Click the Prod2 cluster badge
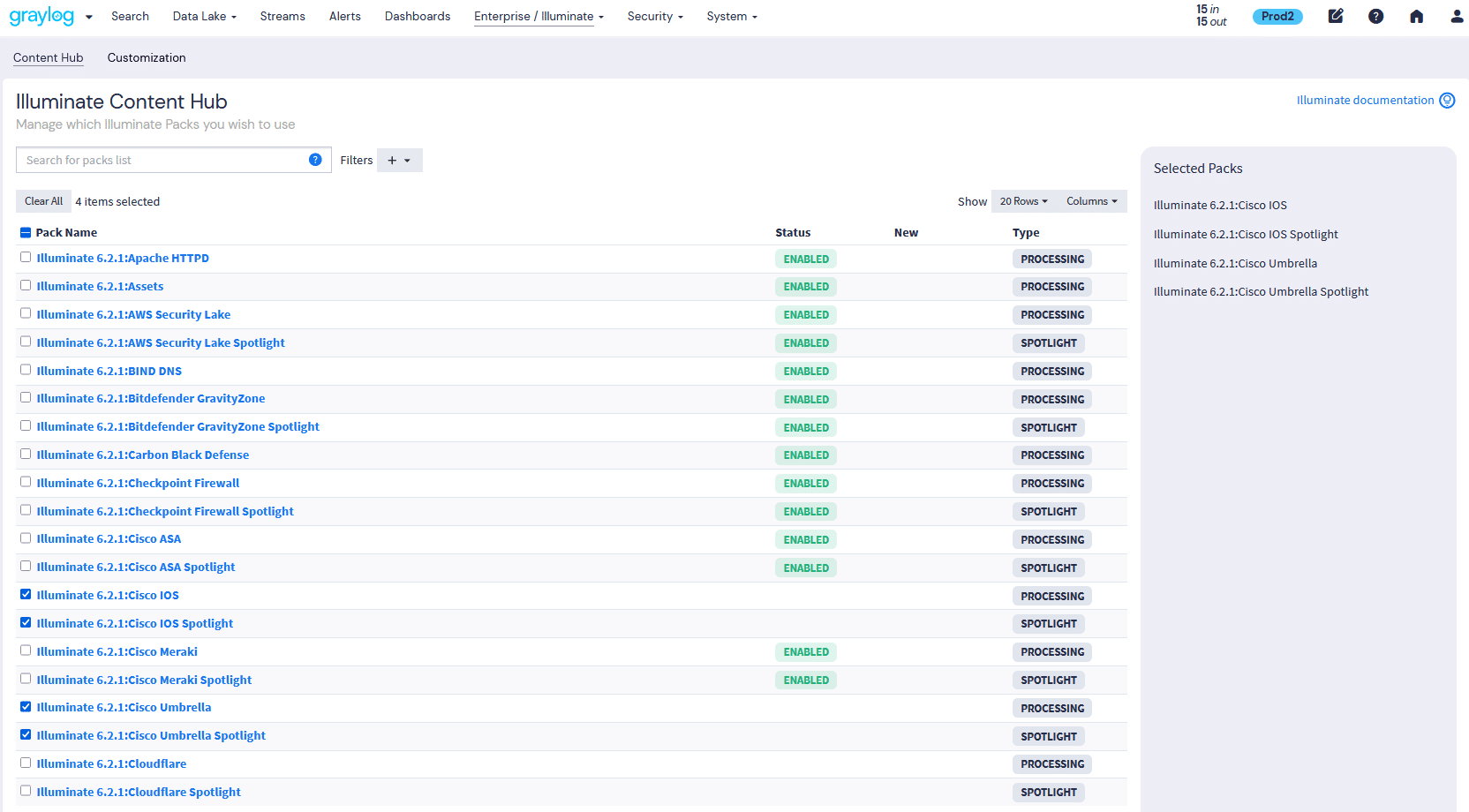The image size is (1469, 812). click(x=1277, y=16)
